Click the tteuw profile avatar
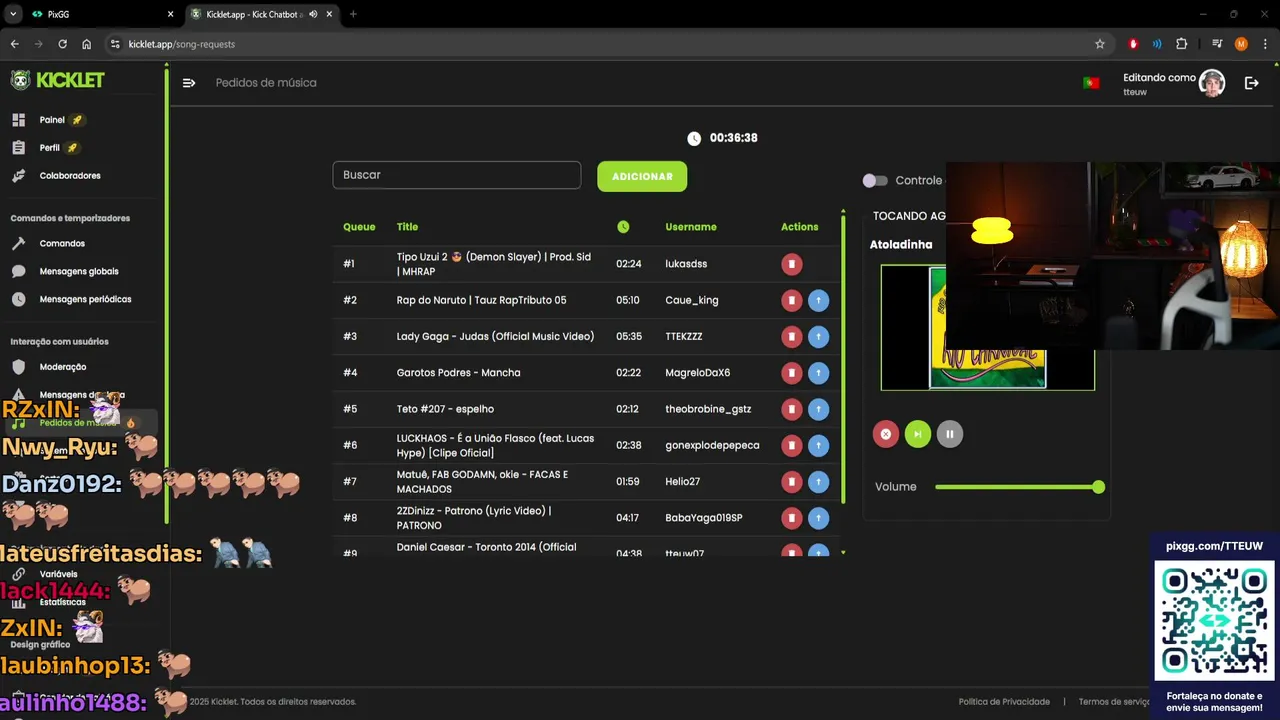The width and height of the screenshot is (1280, 720). [1212, 83]
